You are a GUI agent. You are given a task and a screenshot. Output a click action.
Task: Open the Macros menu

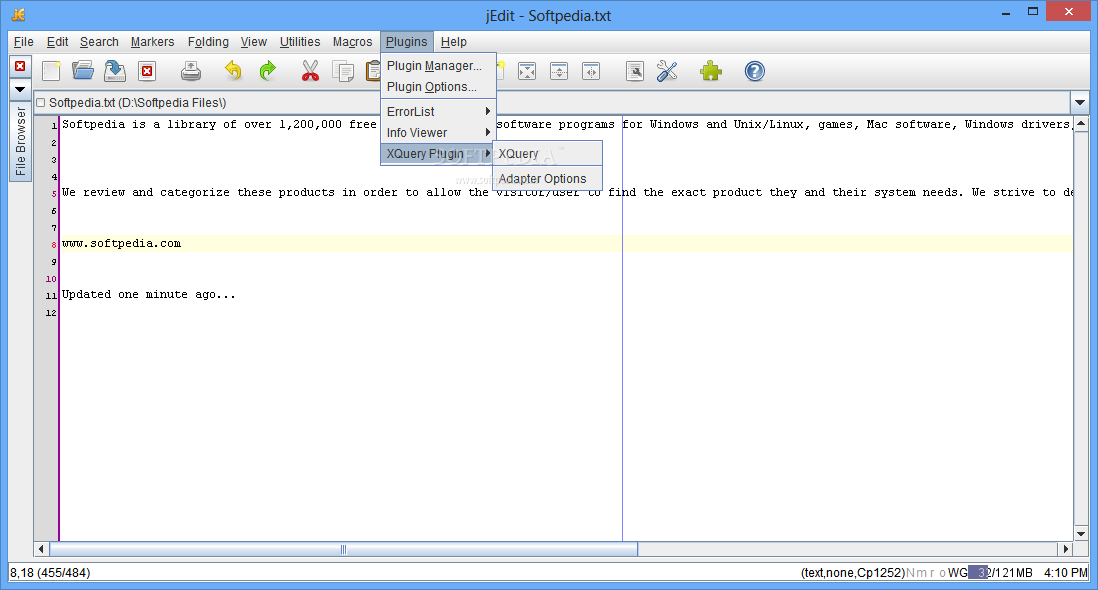pyautogui.click(x=352, y=42)
